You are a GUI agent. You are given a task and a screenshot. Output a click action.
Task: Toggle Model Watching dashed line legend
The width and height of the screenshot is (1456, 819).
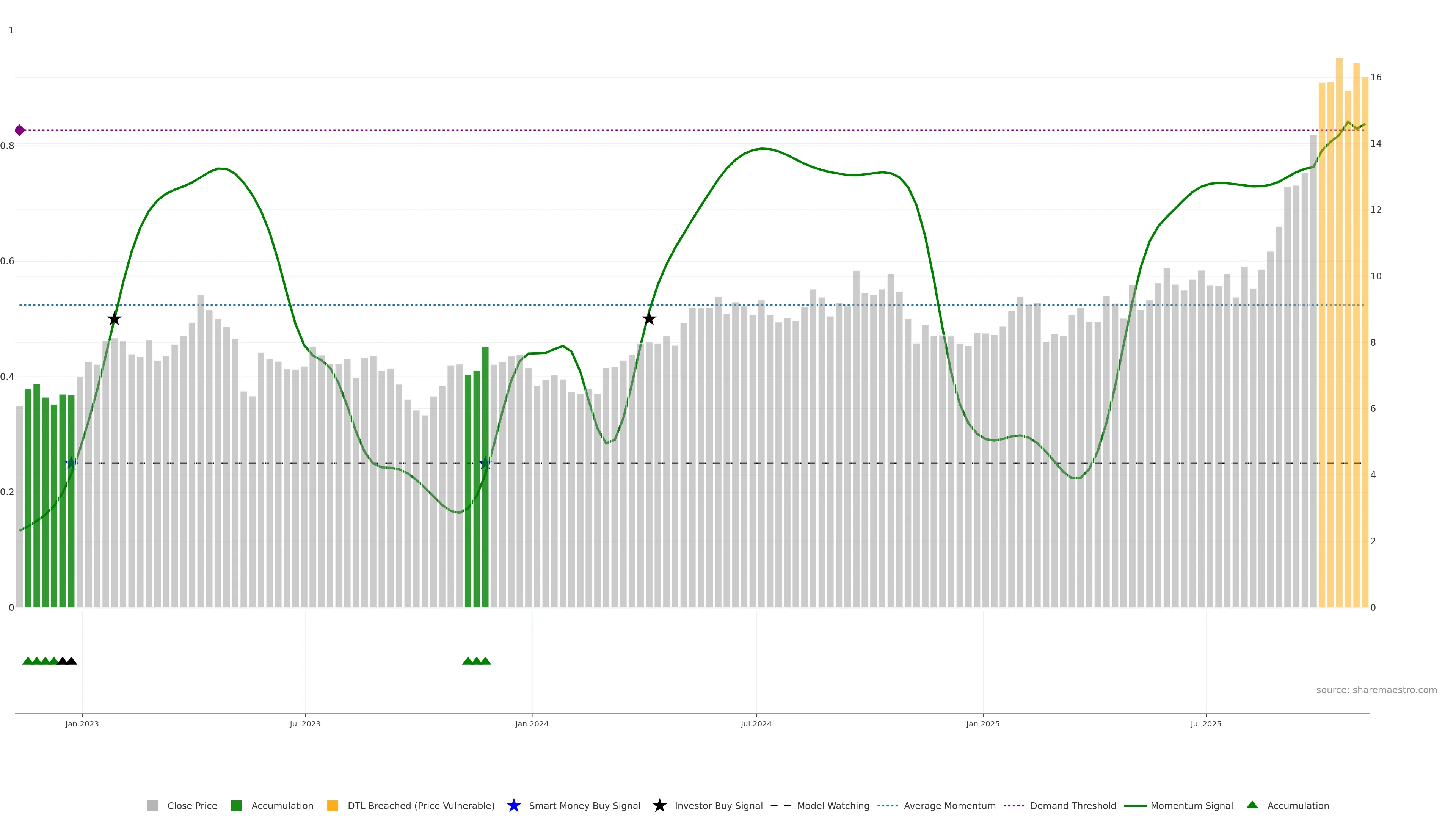833,806
